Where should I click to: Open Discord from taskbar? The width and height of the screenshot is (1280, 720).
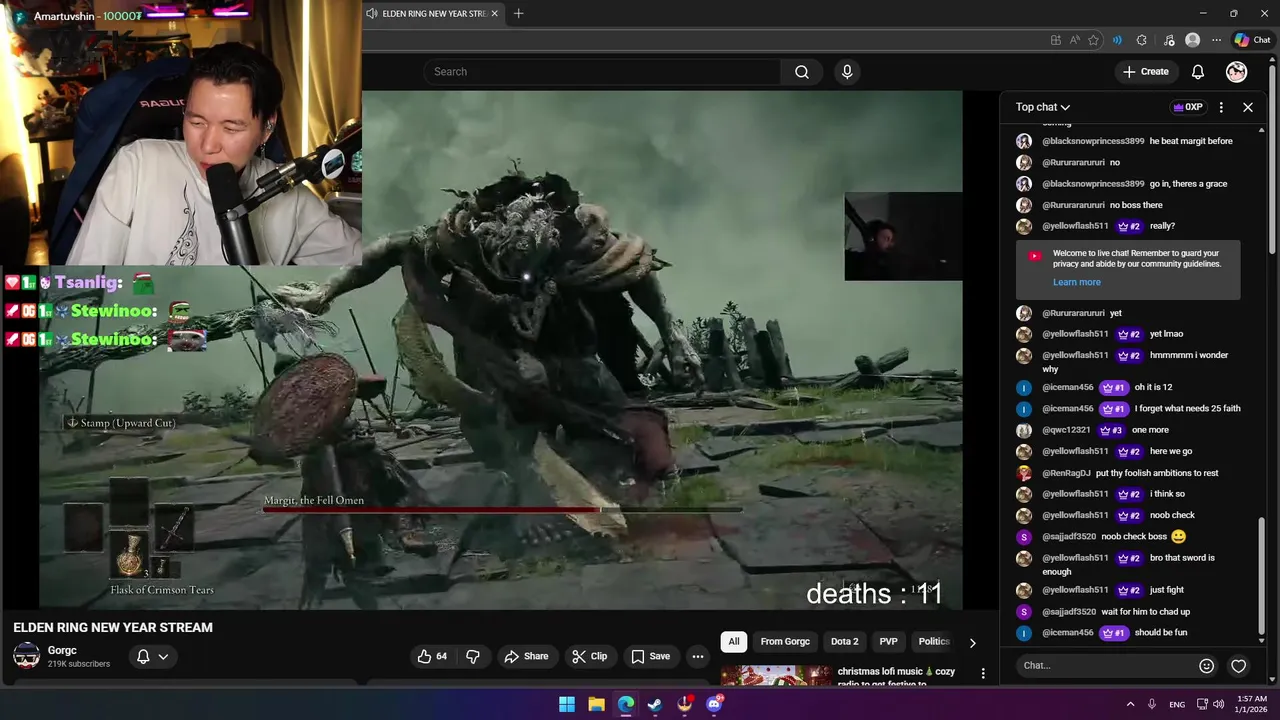pyautogui.click(x=714, y=704)
